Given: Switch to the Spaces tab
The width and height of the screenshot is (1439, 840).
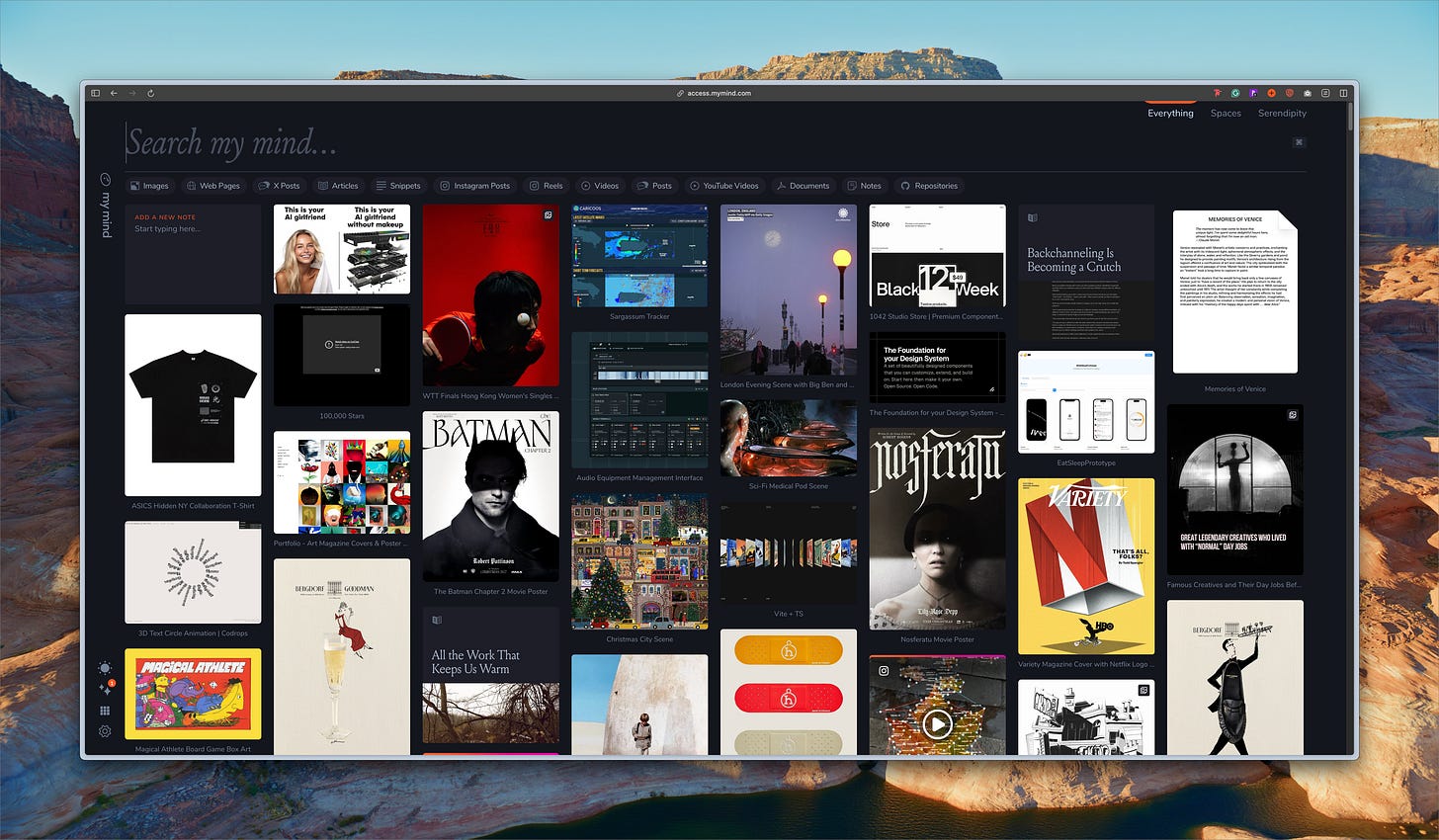Looking at the screenshot, I should point(1226,113).
